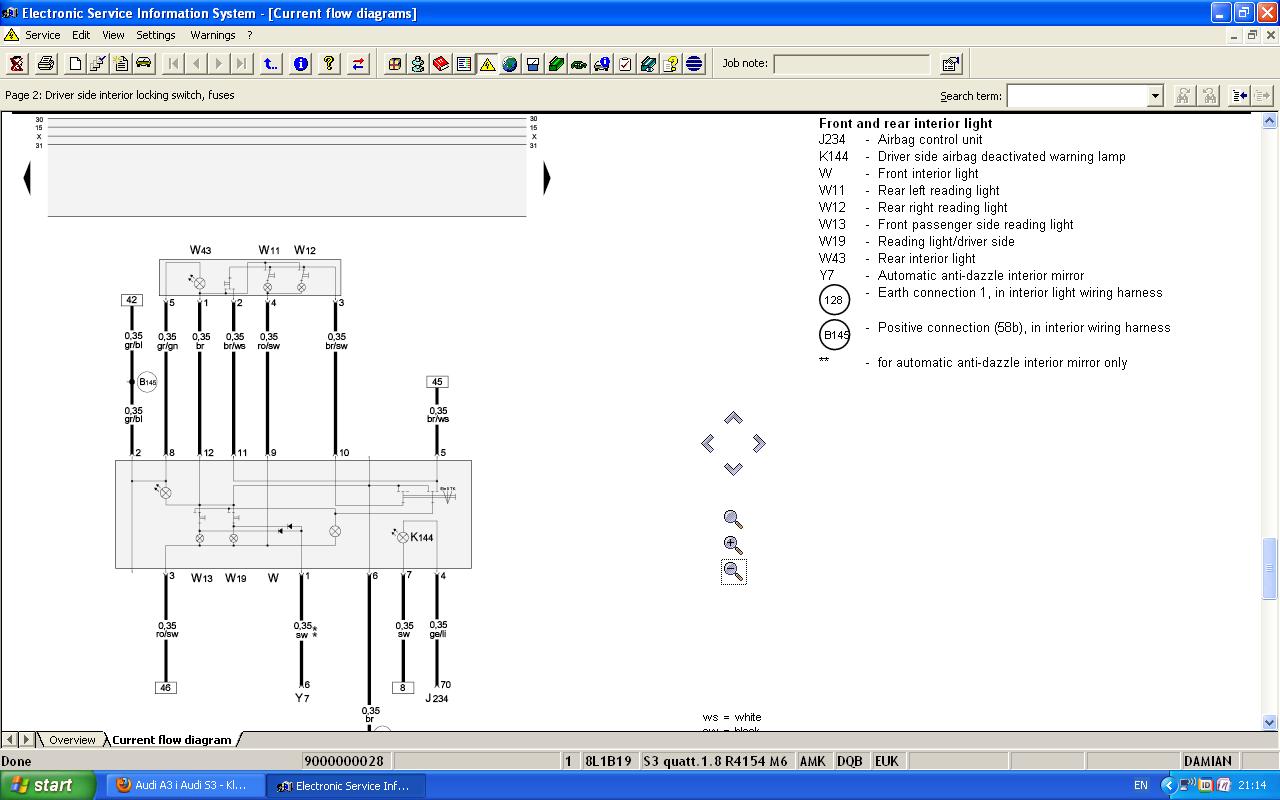This screenshot has width=1280, height=800.
Task: Expand the Search term dropdown arrow
Action: (x=1155, y=96)
